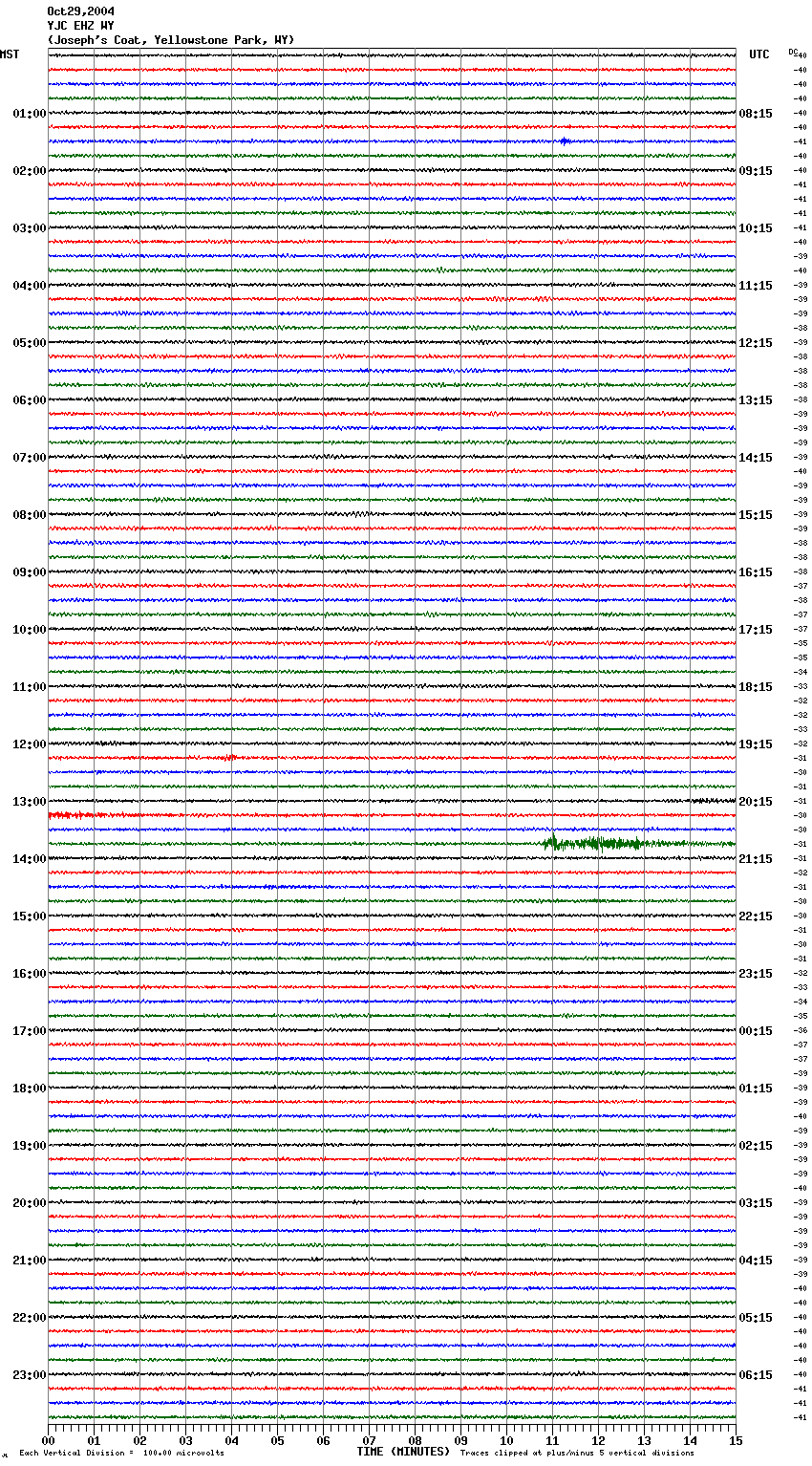The width and height of the screenshot is (812, 1466).
Task: Click minute tick 05 on the time axis
Action: pyautogui.click(x=277, y=1440)
